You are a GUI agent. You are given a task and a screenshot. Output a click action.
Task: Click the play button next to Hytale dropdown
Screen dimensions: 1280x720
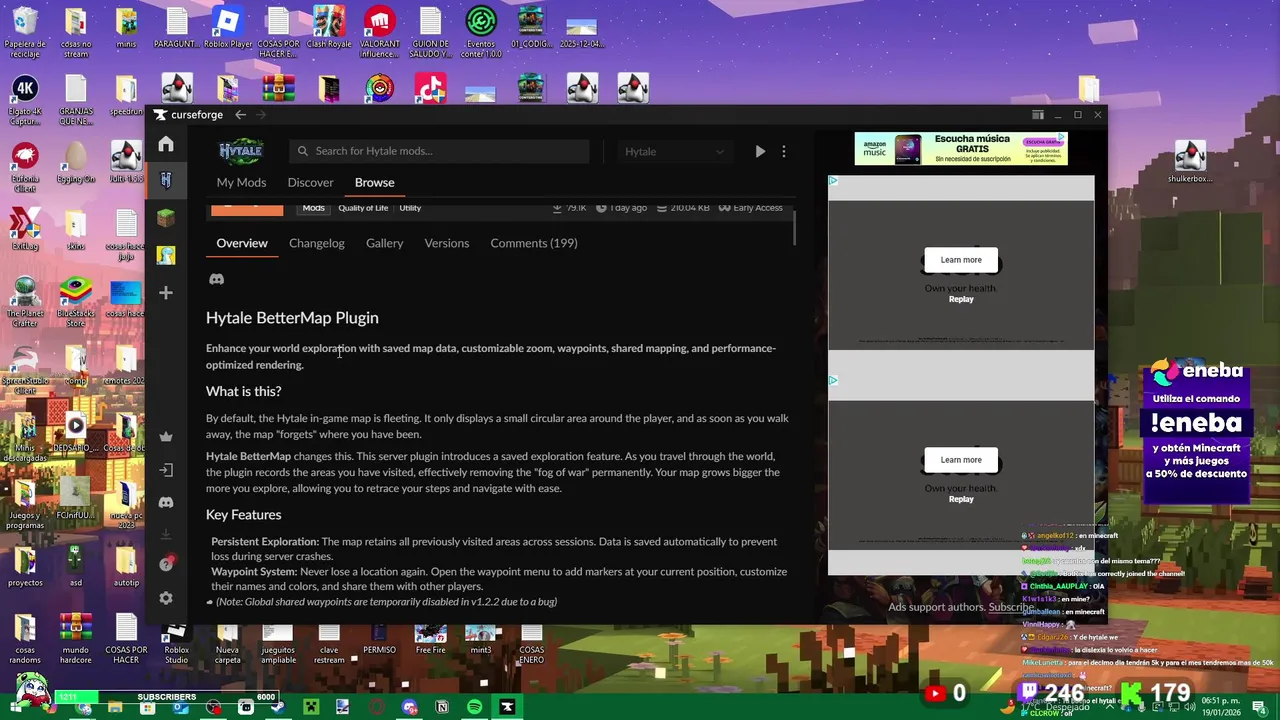[x=760, y=151]
